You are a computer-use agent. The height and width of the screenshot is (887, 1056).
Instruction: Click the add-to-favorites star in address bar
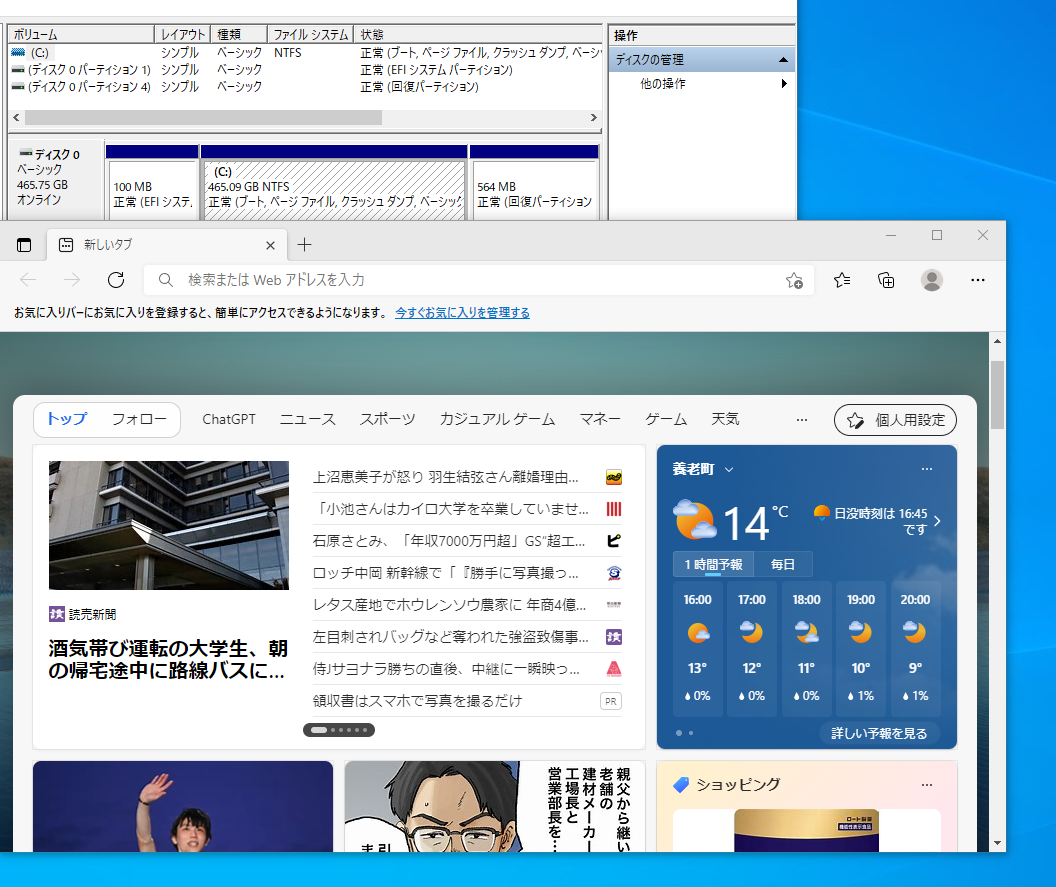794,281
